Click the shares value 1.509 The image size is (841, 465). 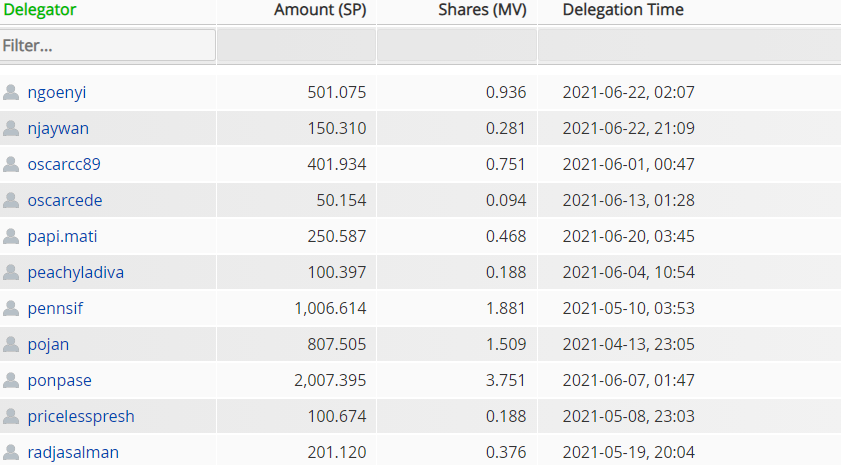point(506,344)
